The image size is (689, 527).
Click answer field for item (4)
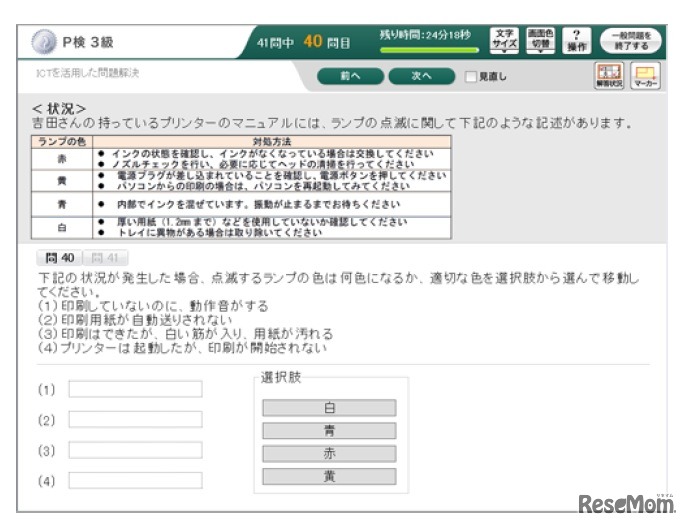[x=135, y=480]
